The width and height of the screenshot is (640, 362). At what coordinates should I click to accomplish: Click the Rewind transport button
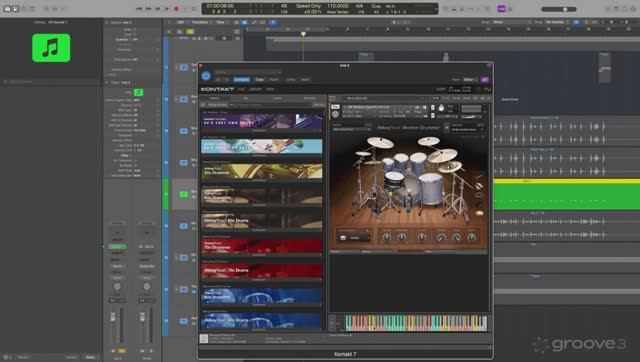pos(139,9)
